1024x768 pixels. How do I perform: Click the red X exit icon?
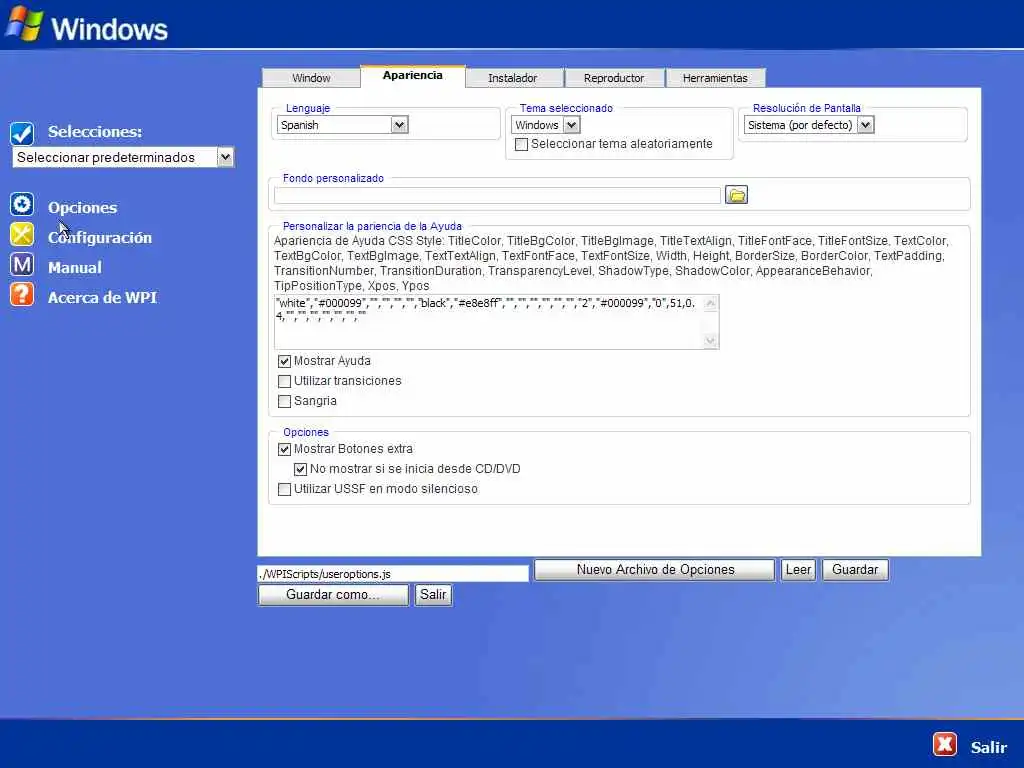click(x=944, y=744)
